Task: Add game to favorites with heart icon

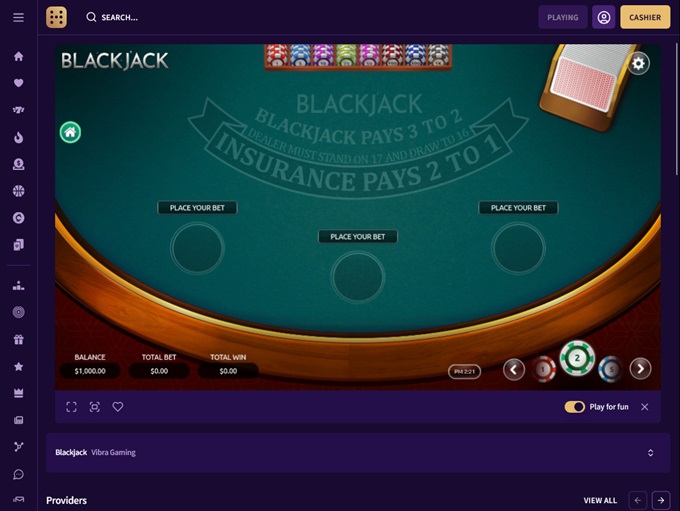Action: pos(118,407)
